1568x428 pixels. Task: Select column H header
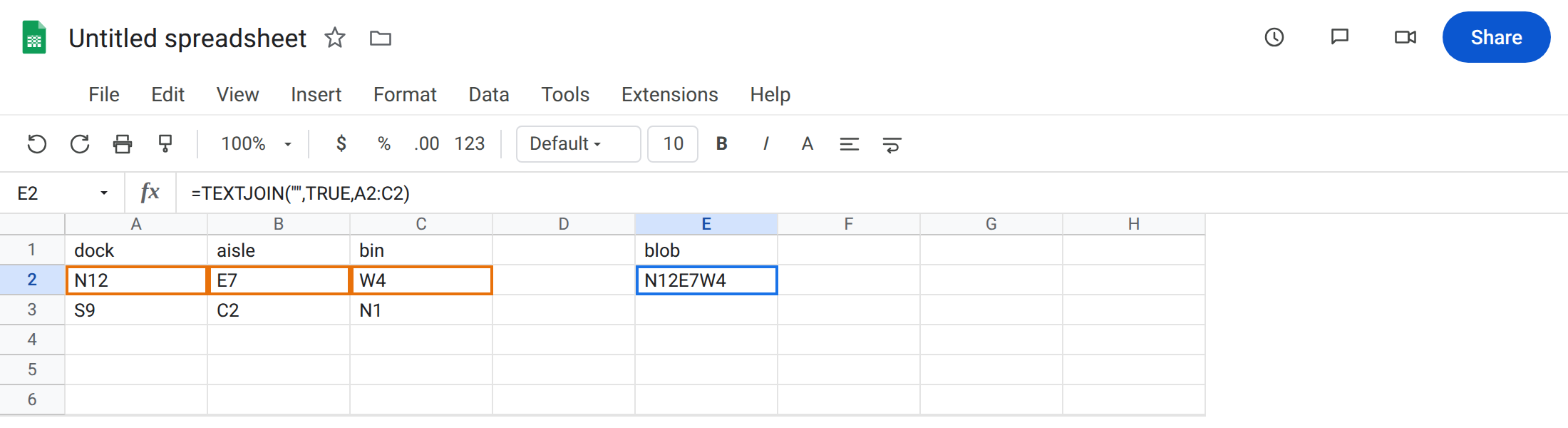pos(1134,224)
